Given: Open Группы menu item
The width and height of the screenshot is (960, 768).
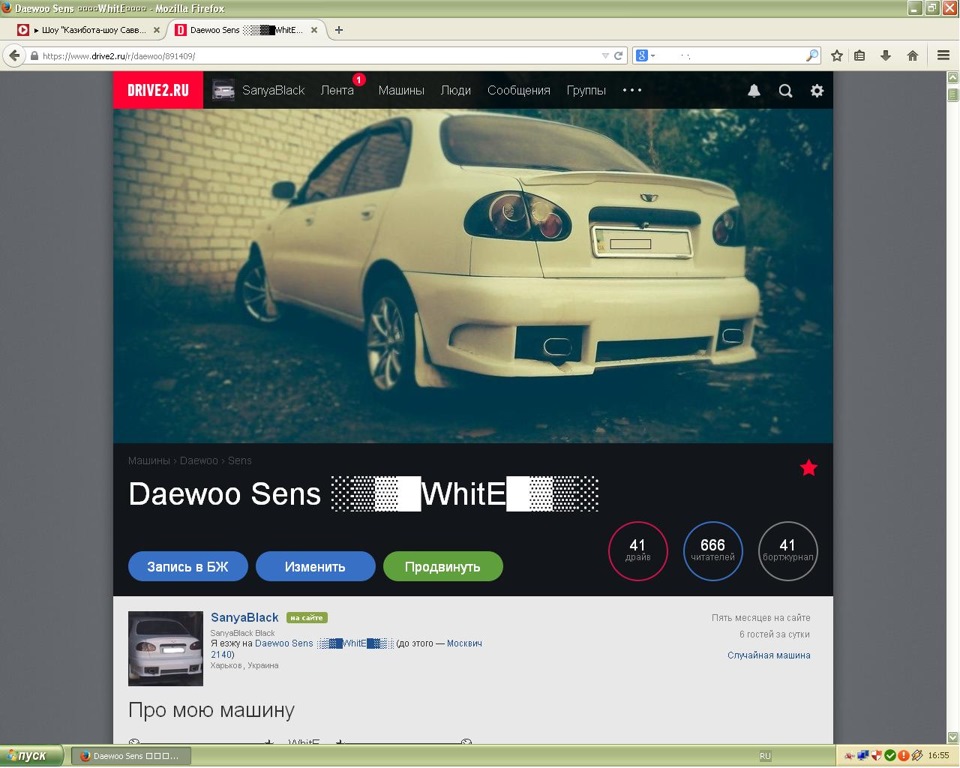Looking at the screenshot, I should [586, 90].
